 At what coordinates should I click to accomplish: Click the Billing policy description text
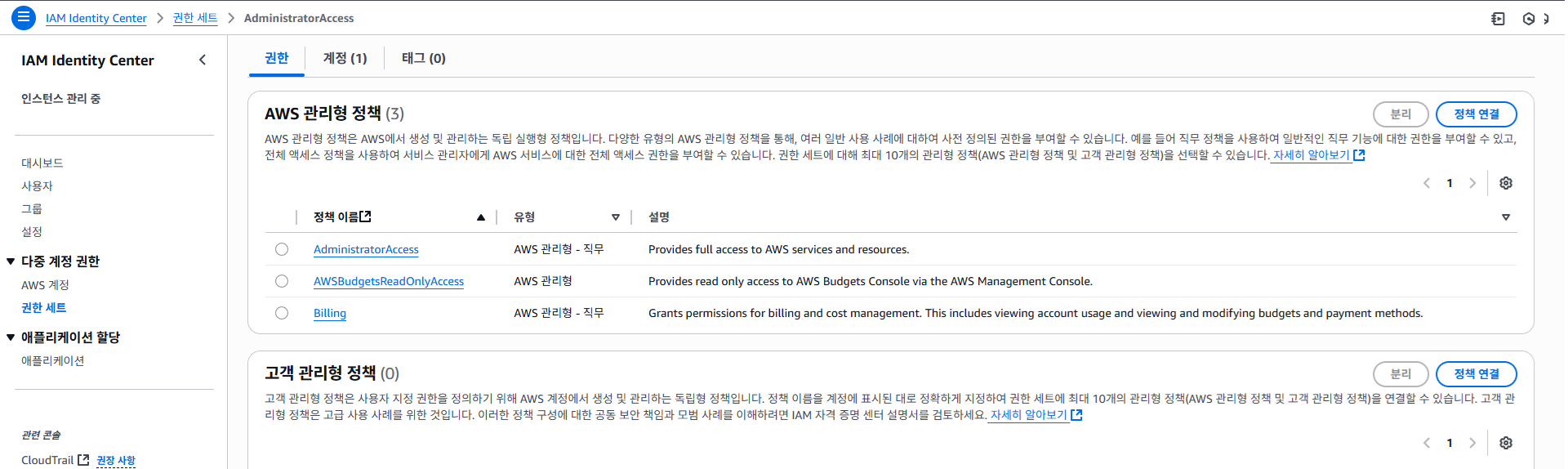tap(1036, 313)
